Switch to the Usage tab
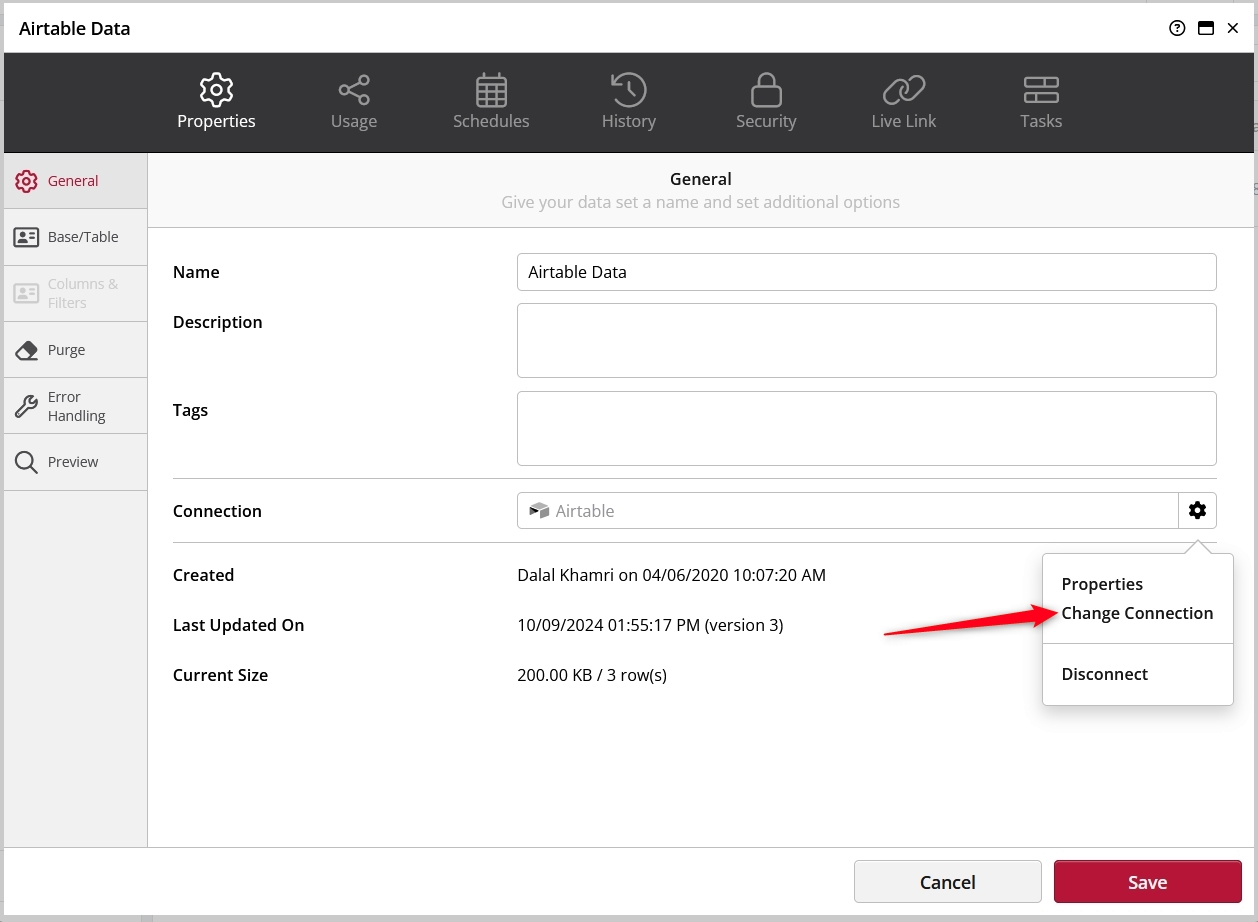The image size is (1258, 922). (x=354, y=102)
